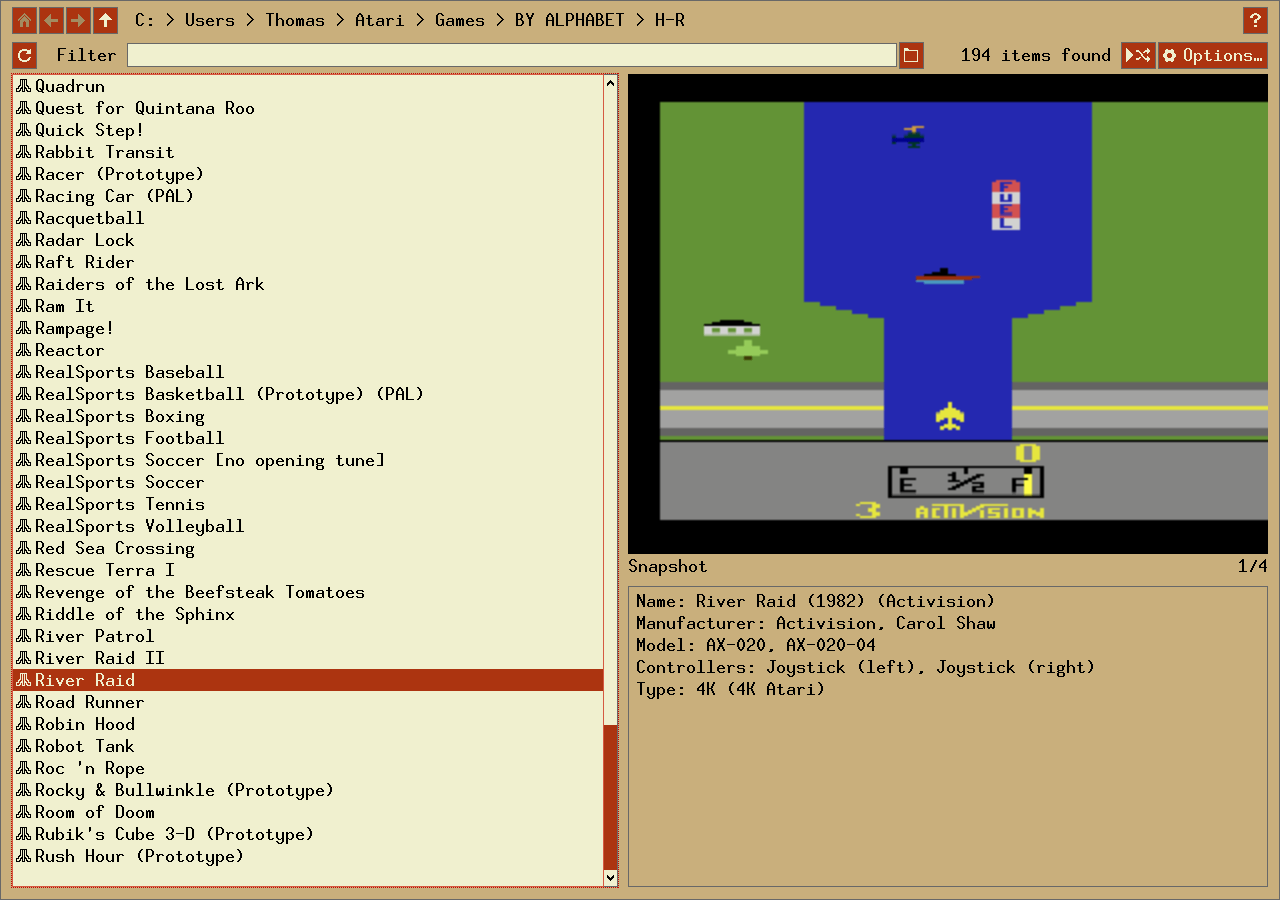The width and height of the screenshot is (1280, 900).
Task: Click the forward arrow navigation icon
Action: click(78, 20)
